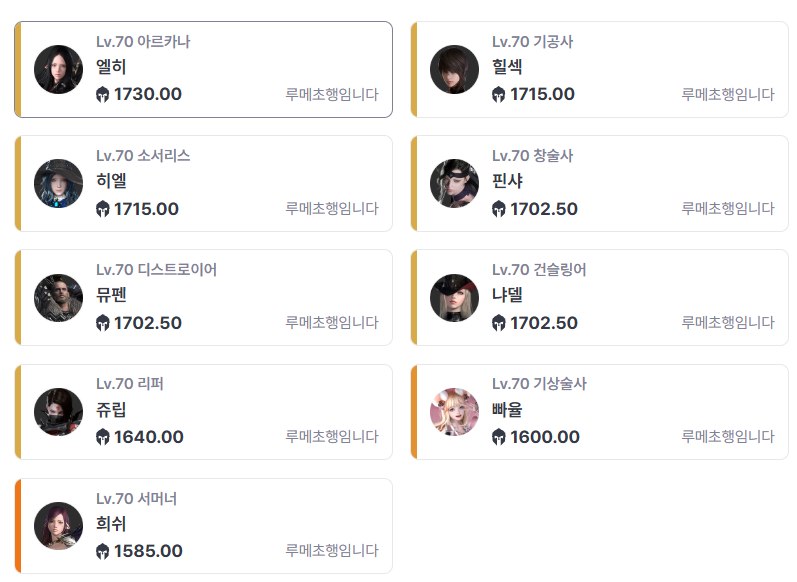Click 루메초행임니다 text in 빠율 card
The width and height of the screenshot is (797, 582).
728,436
